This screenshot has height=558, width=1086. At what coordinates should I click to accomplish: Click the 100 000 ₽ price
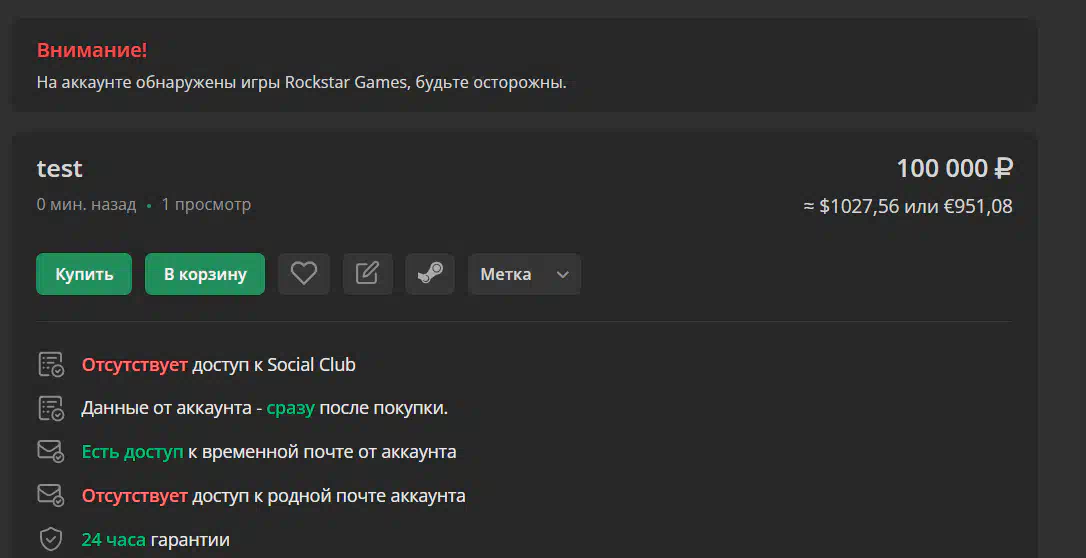coord(954,169)
